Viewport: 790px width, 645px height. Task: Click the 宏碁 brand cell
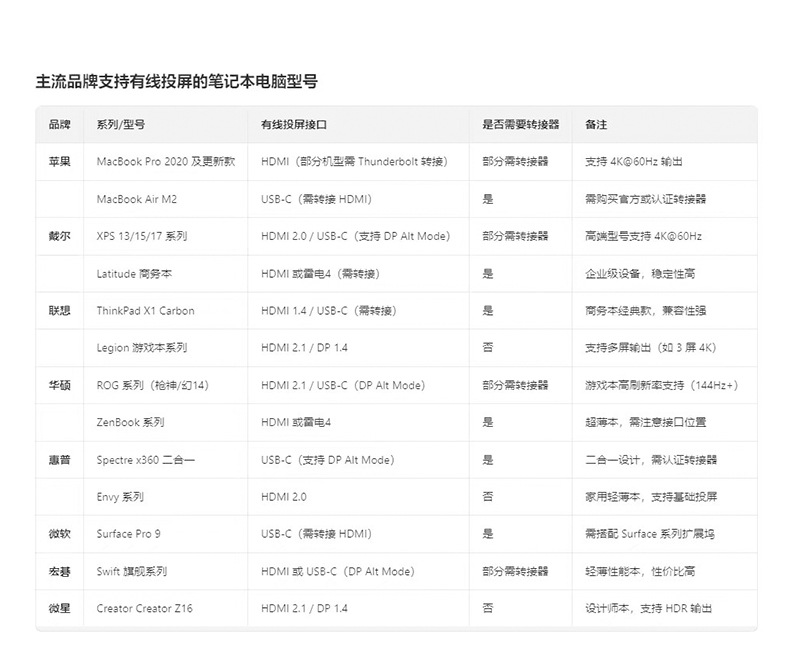[59, 572]
